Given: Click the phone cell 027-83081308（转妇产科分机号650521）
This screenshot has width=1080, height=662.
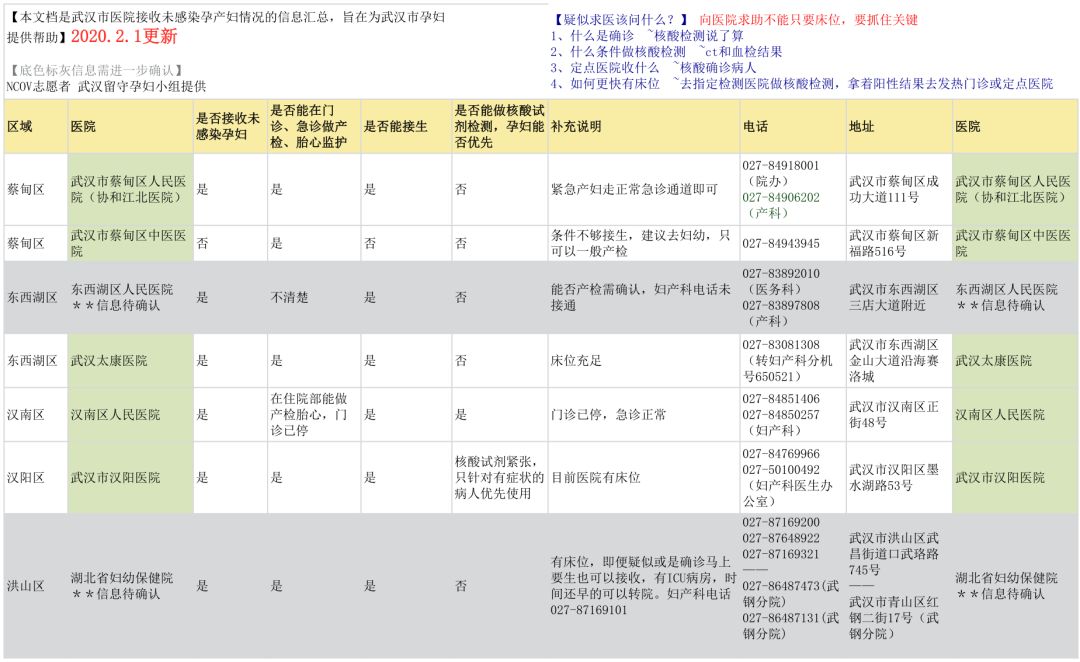Looking at the screenshot, I should pos(793,361).
